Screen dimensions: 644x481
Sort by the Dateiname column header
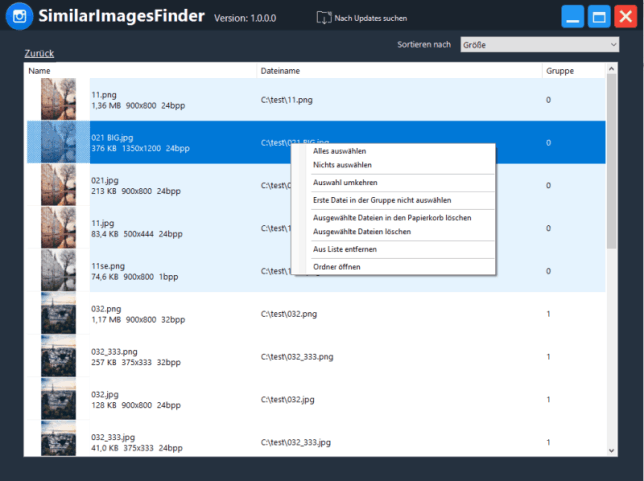pyautogui.click(x=280, y=71)
